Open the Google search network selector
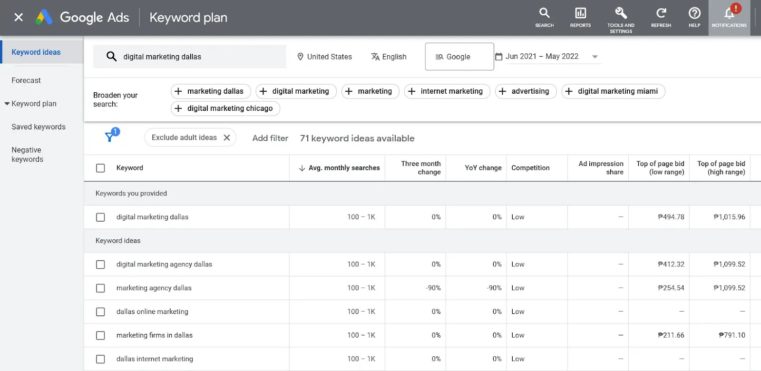This screenshot has width=761, height=371. coord(459,57)
